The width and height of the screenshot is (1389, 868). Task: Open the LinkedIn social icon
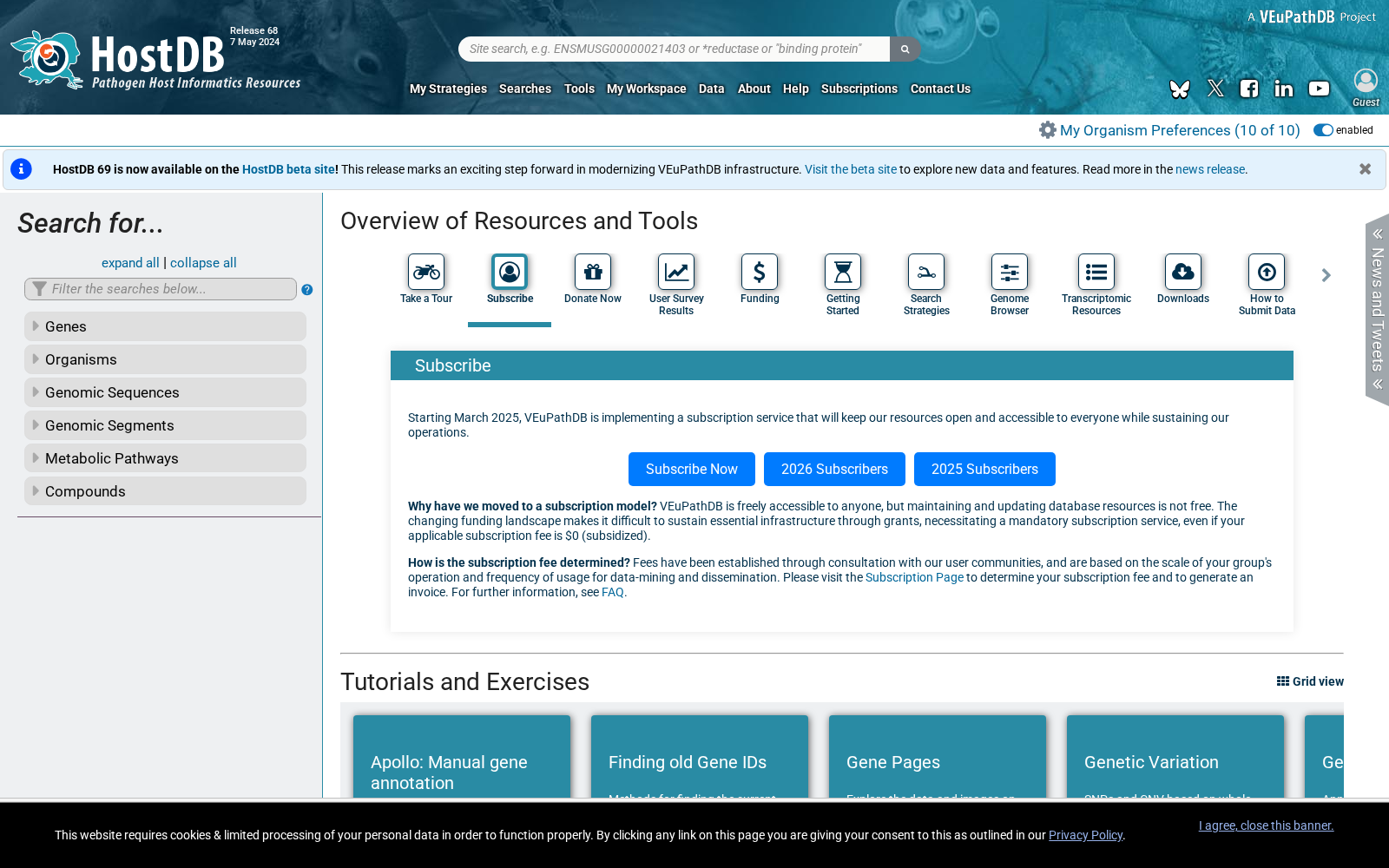click(x=1284, y=89)
